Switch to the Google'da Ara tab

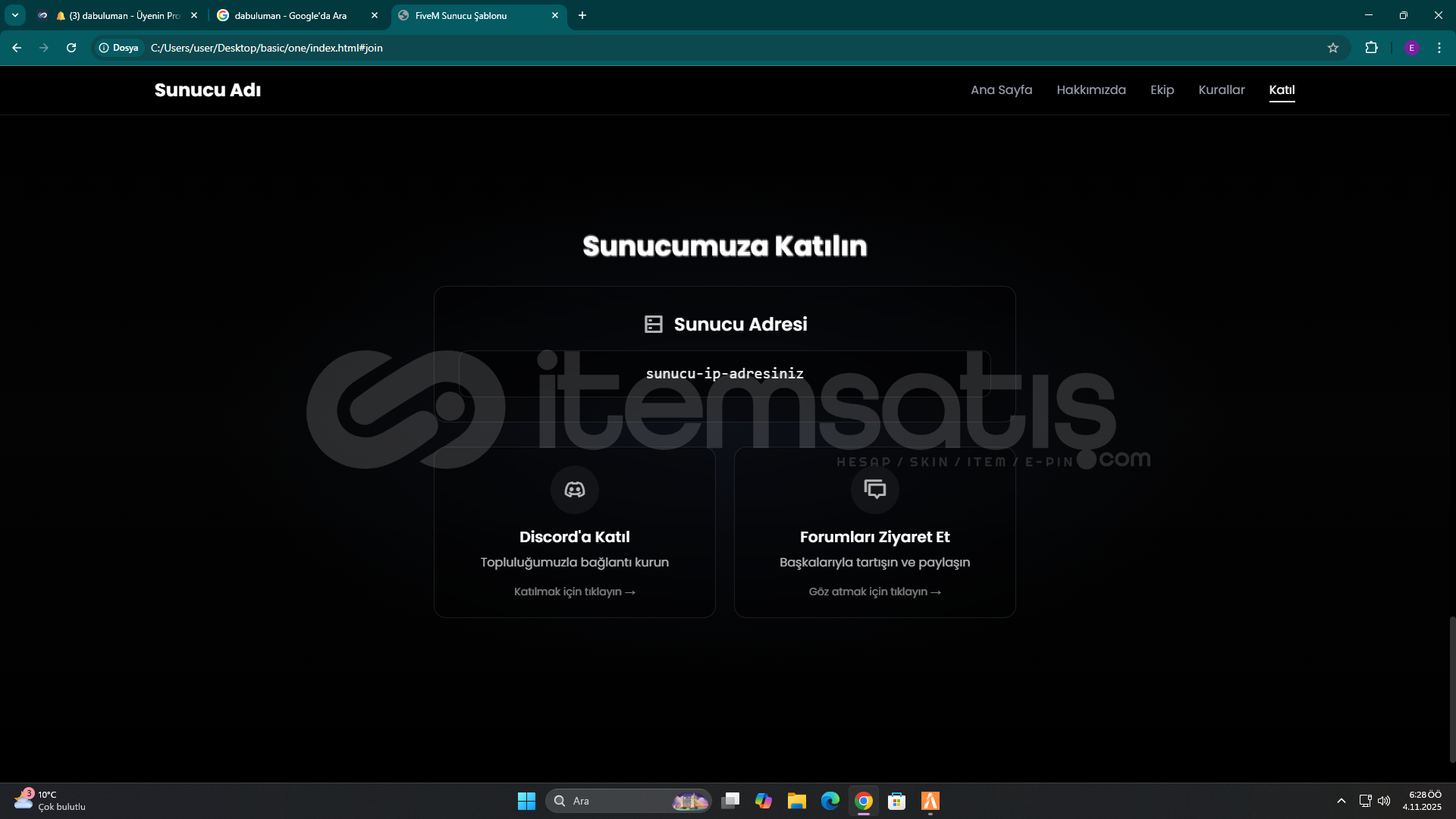[290, 15]
